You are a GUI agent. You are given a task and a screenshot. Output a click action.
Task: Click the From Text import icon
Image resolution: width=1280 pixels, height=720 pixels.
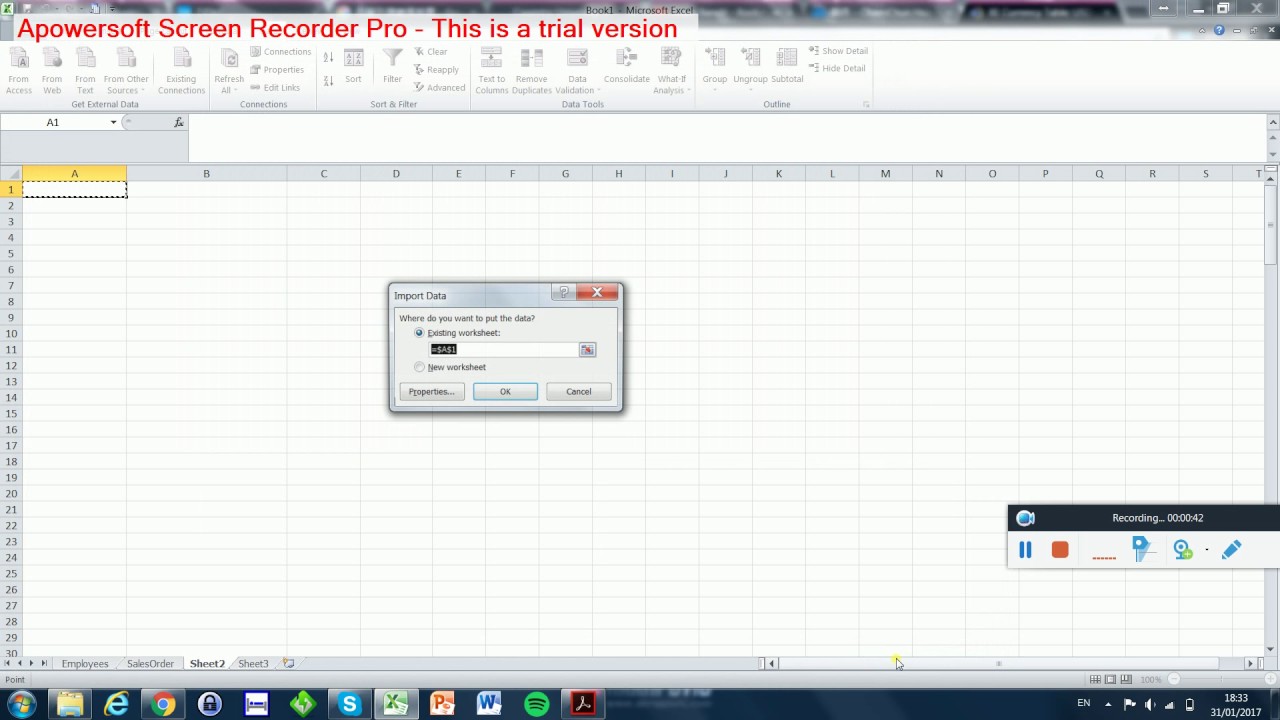point(85,70)
